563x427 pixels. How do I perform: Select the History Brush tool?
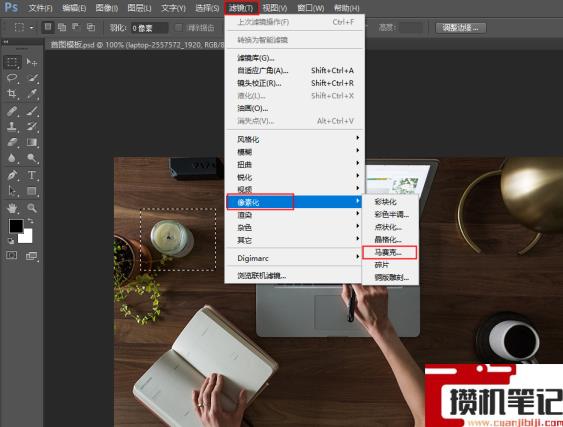coord(32,126)
